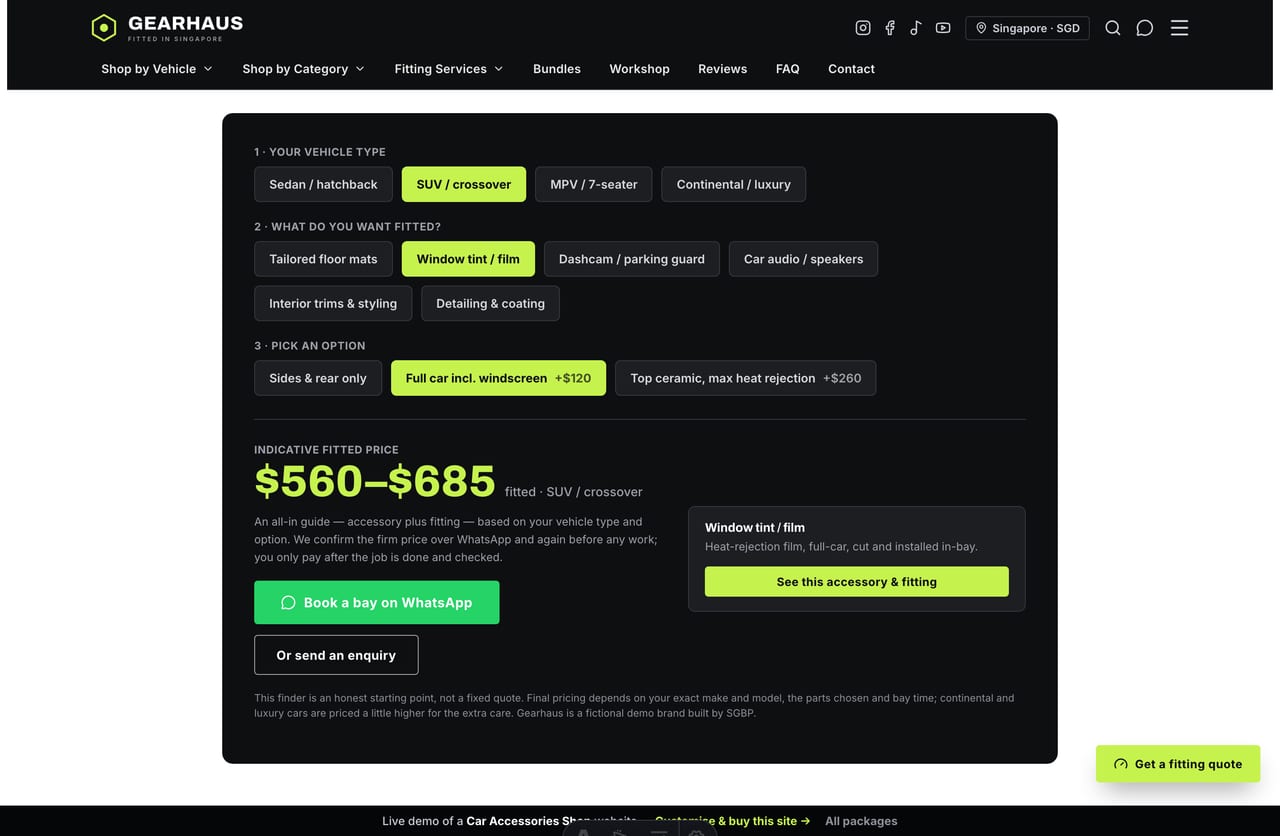Select Continental / luxury vehicle type
This screenshot has height=836, width=1280.
(x=733, y=184)
